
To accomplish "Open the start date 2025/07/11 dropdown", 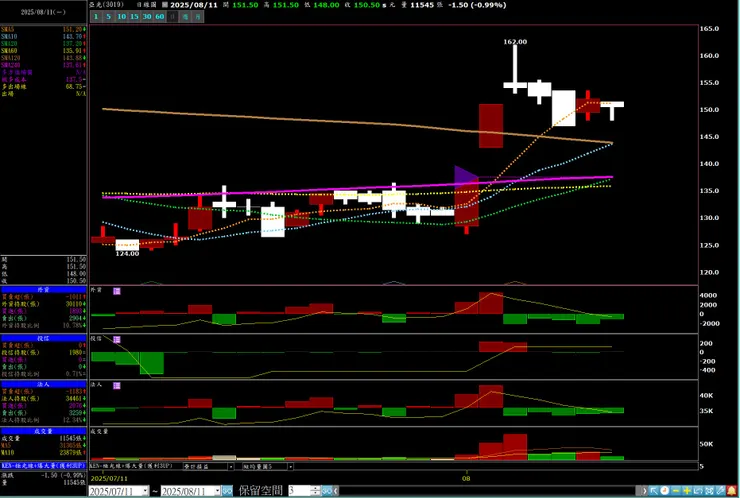I will click(145, 491).
